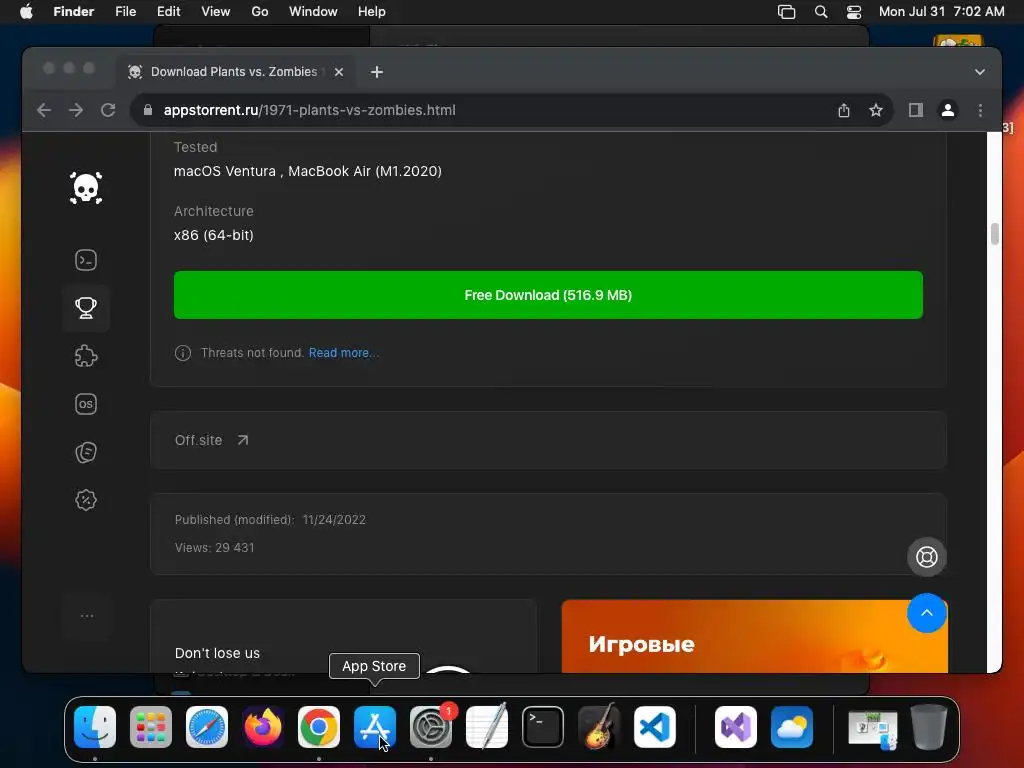
Task: Click the address bar showing appstorrent.ru URL
Action: (483, 110)
